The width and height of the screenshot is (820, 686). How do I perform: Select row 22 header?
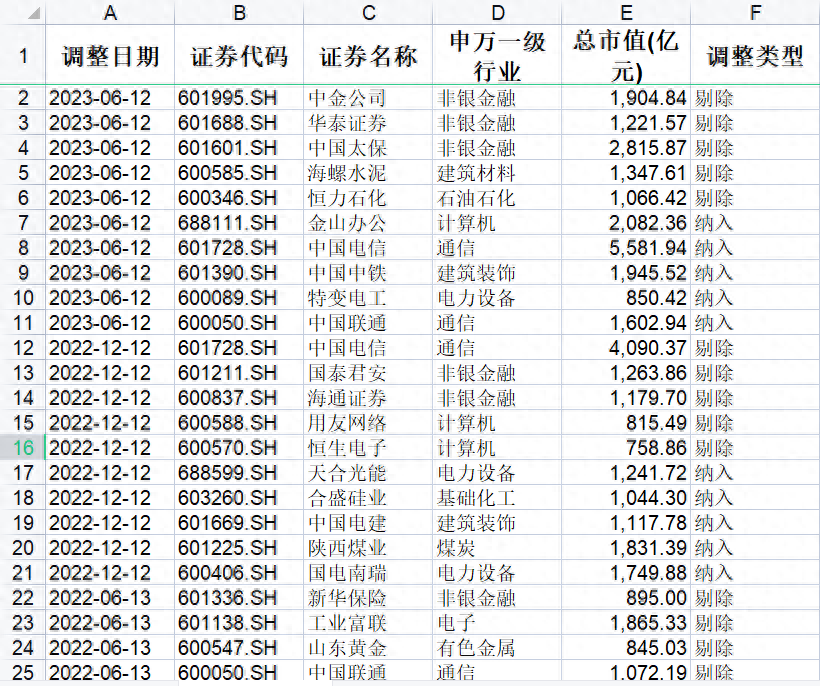(23, 598)
